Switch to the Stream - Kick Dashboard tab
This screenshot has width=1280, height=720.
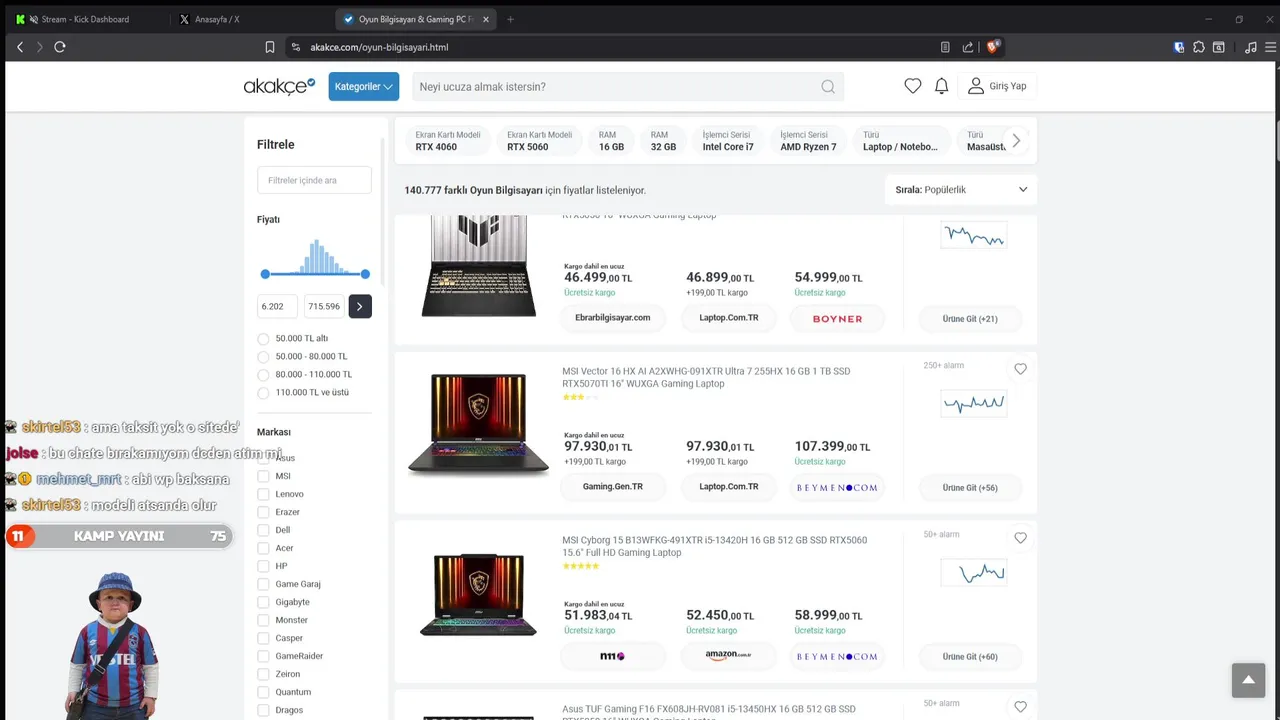(x=86, y=19)
